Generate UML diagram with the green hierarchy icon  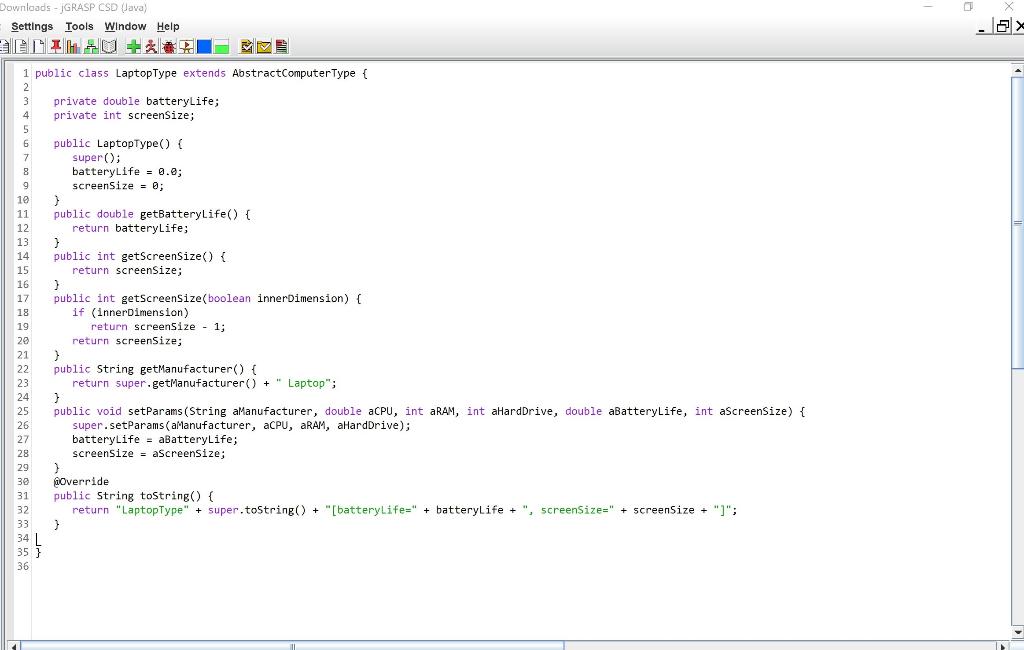(91, 46)
